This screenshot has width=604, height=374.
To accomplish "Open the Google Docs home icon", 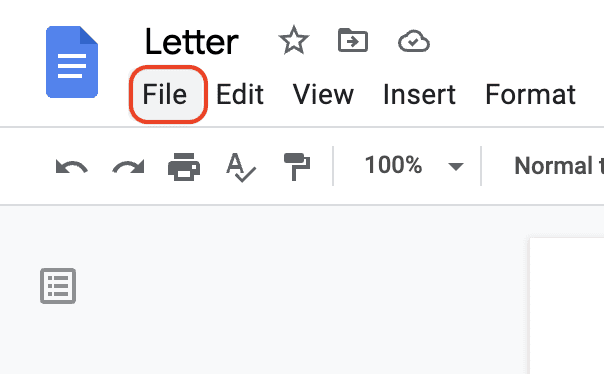I will [72, 62].
